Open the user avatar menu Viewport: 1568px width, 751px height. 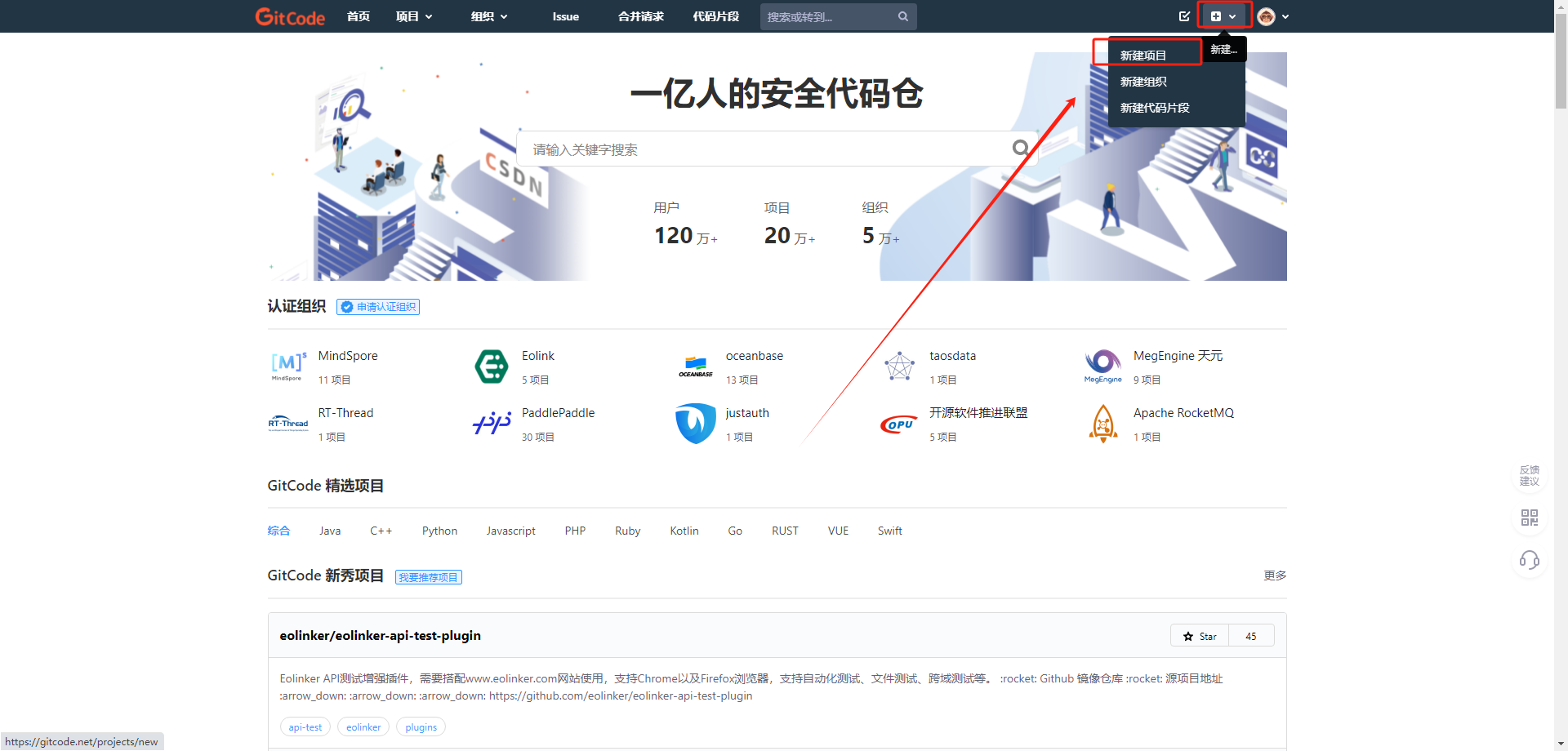click(x=1273, y=16)
